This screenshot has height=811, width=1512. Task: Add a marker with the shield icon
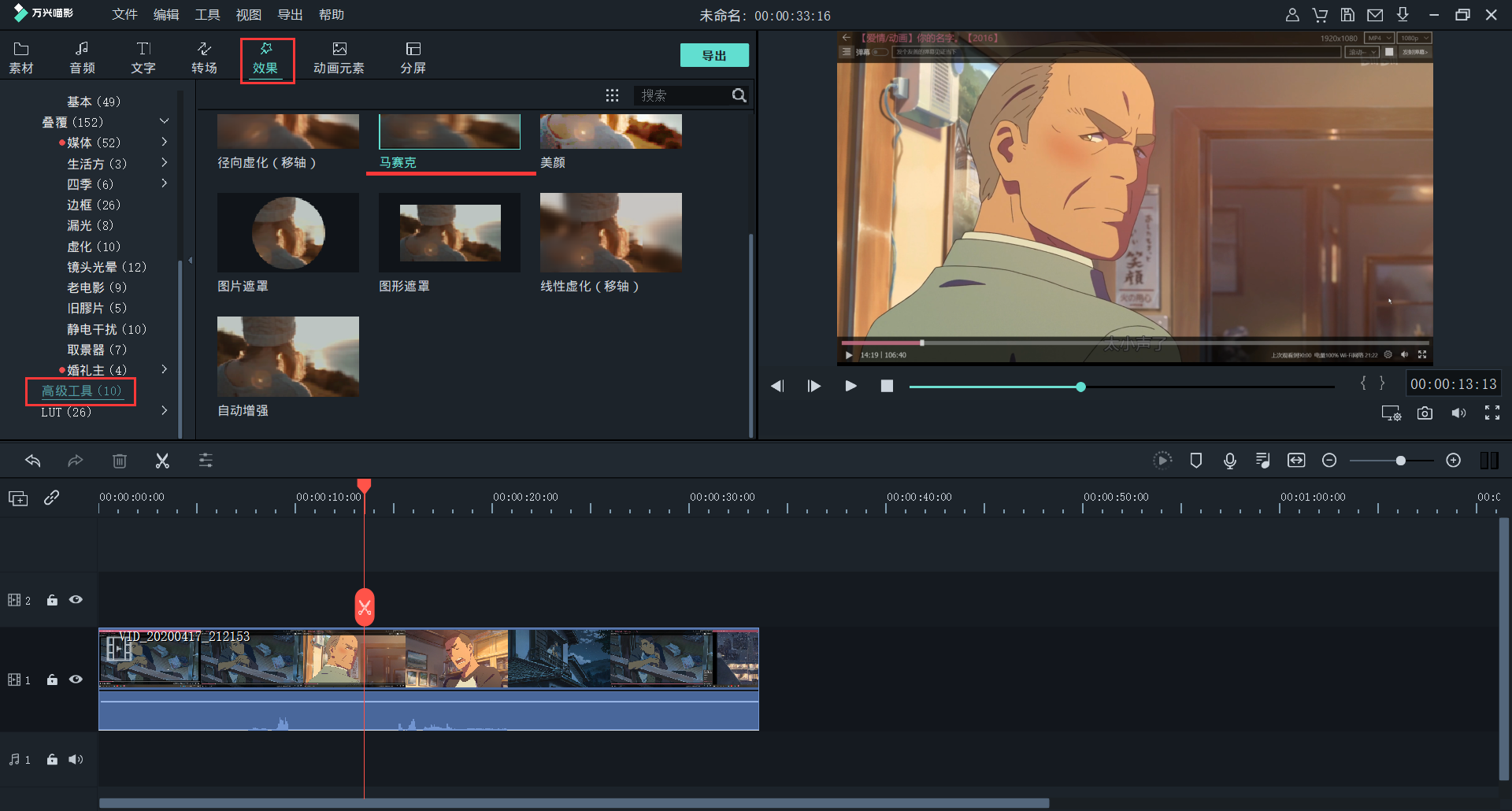click(x=1195, y=461)
